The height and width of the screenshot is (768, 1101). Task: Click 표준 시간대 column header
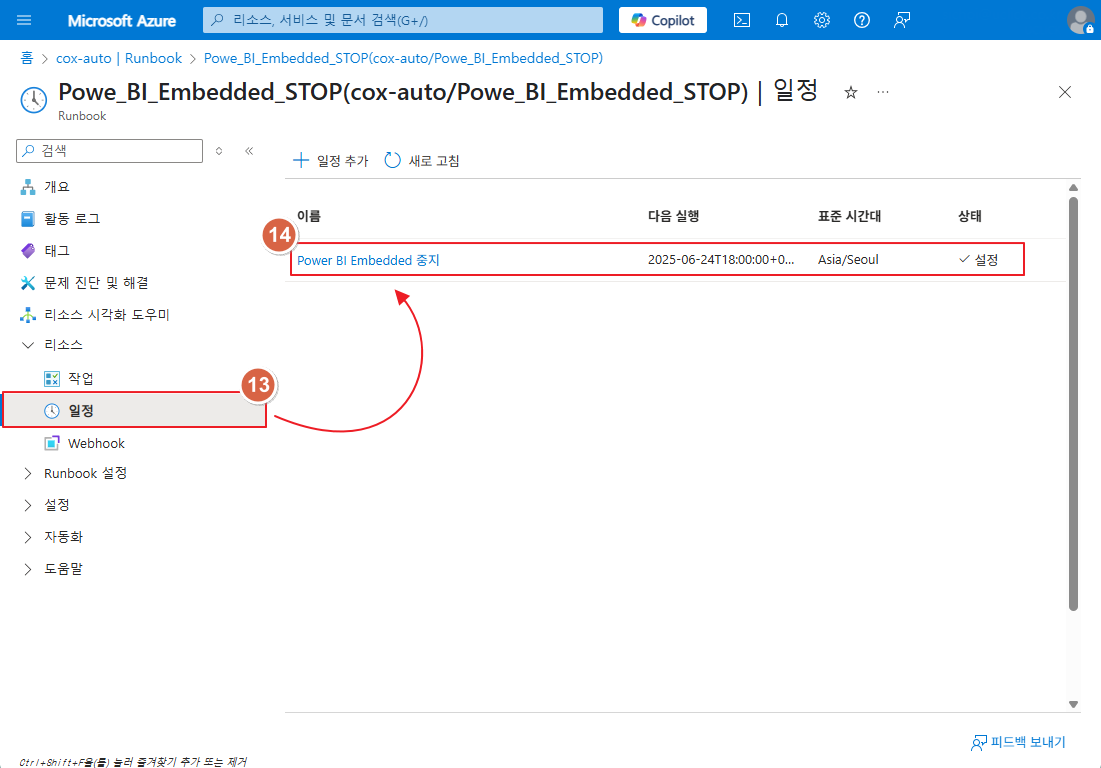coord(849,216)
